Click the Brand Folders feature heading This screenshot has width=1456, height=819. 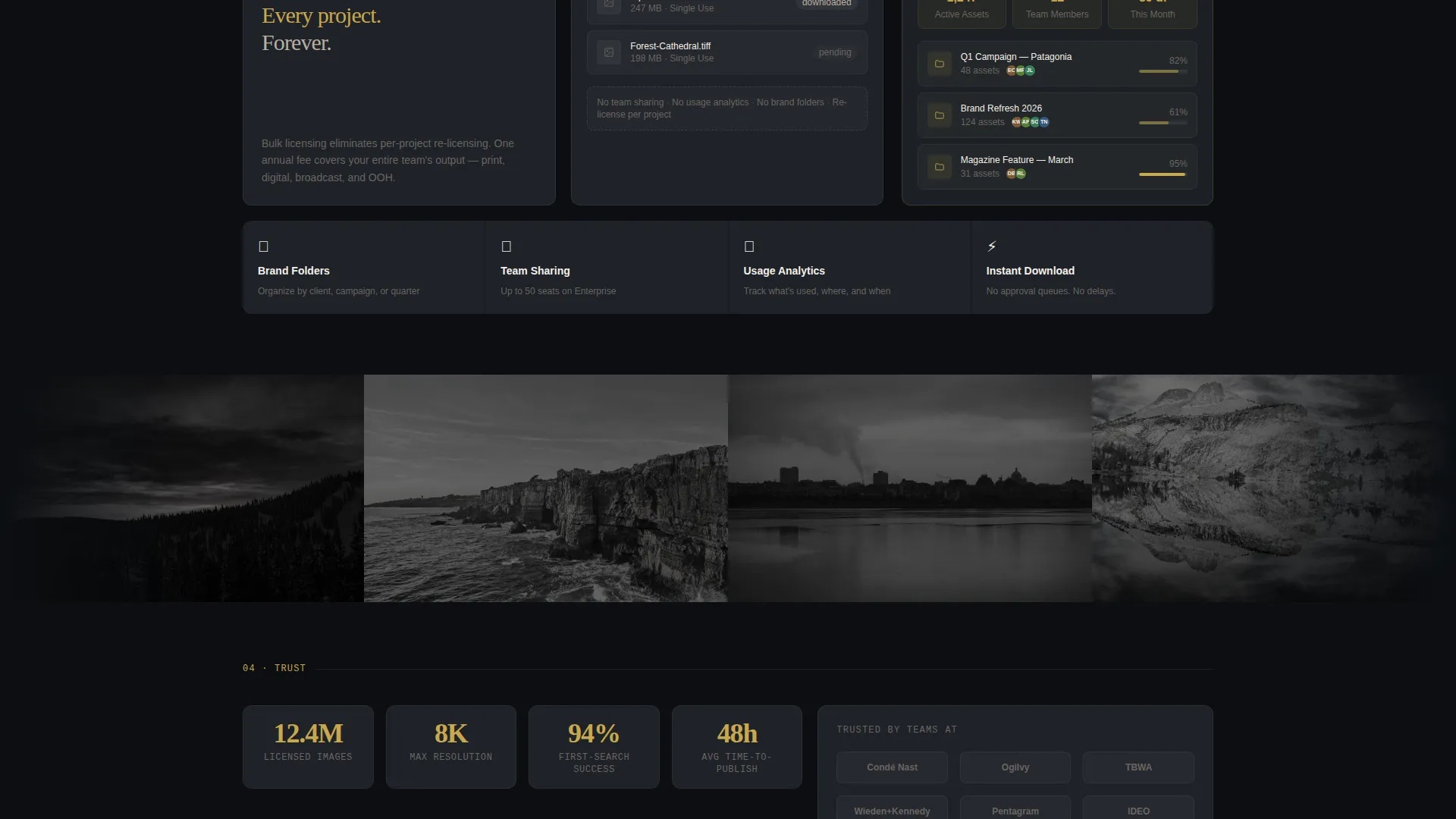(x=293, y=271)
